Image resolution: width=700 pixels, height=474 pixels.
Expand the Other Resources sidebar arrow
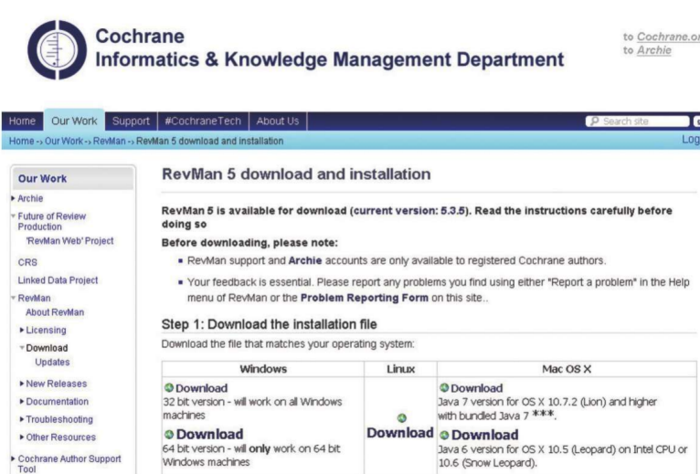point(21,437)
